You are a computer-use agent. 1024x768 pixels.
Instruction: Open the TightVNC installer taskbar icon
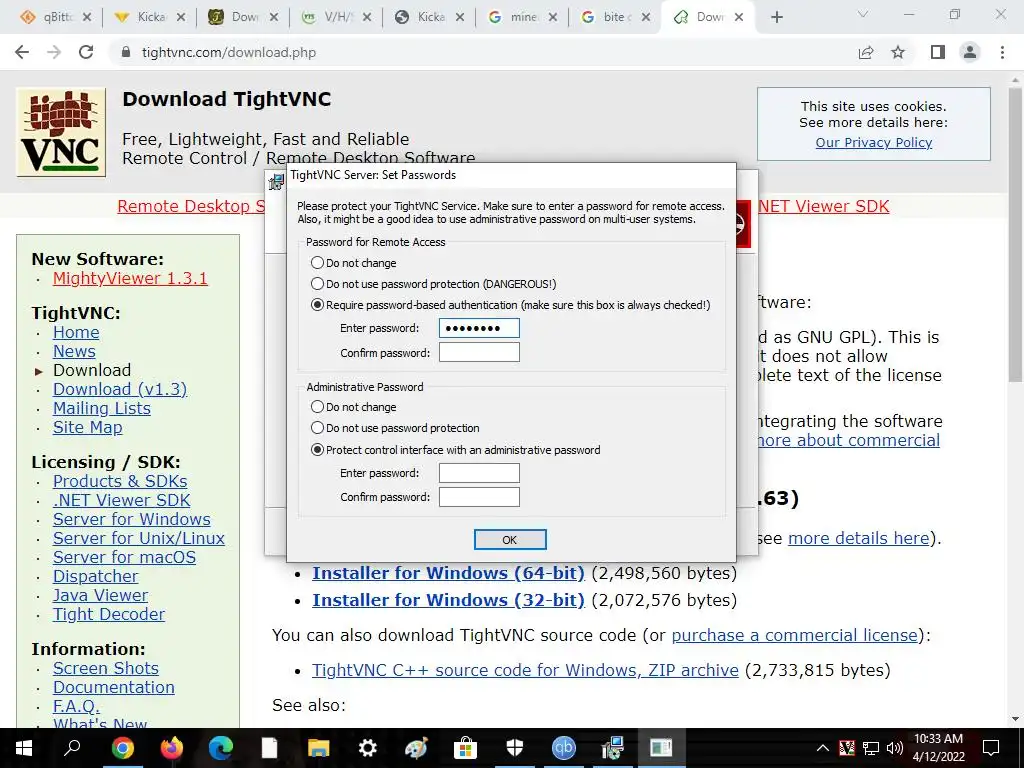tap(613, 748)
